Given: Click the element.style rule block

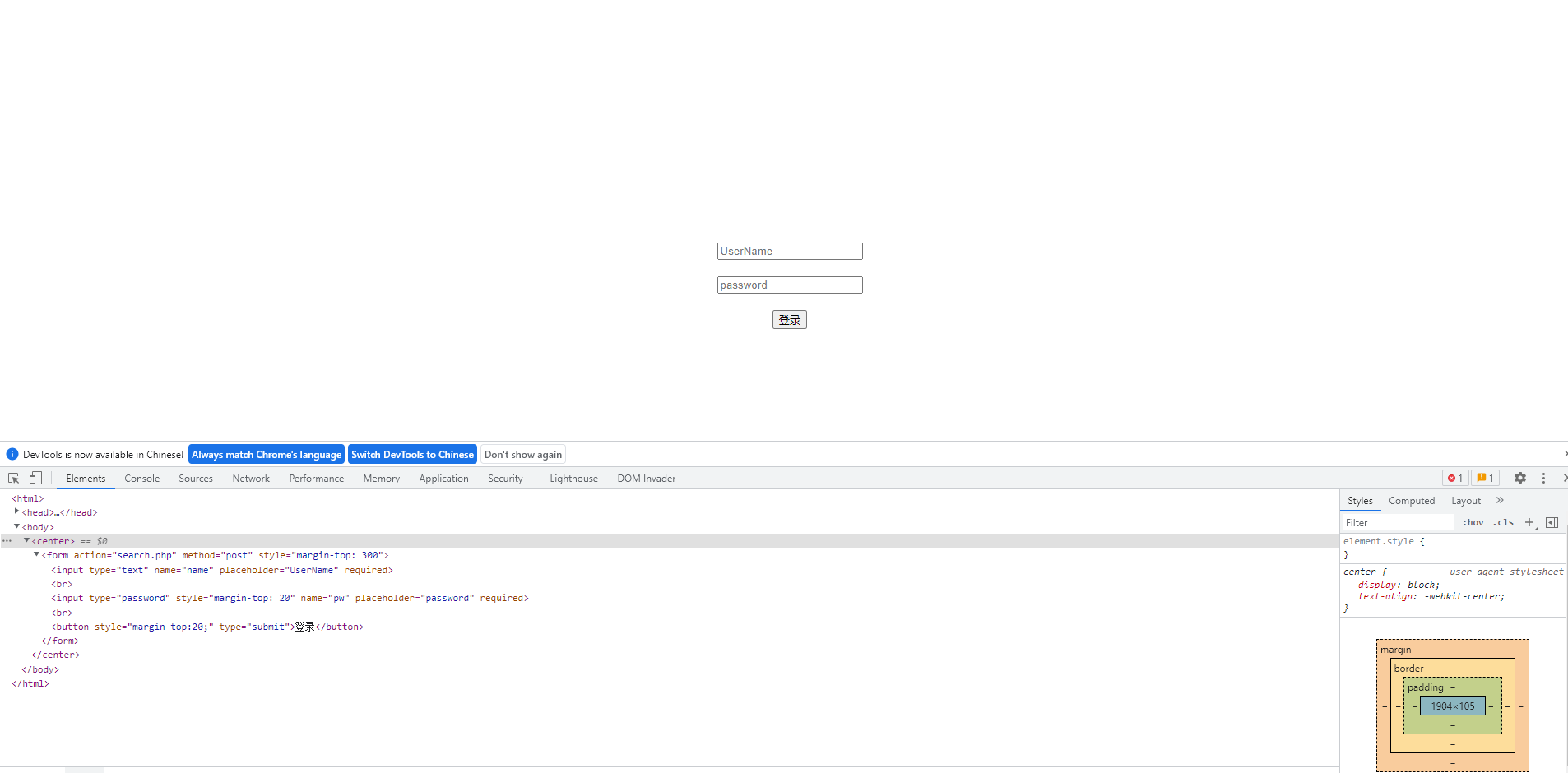Looking at the screenshot, I should pyautogui.click(x=1454, y=548).
